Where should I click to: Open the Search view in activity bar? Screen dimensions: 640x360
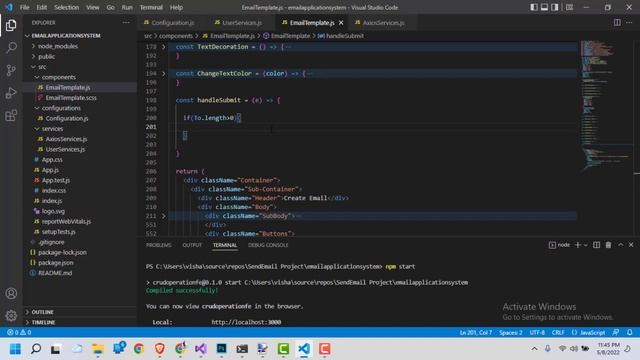click(x=11, y=48)
